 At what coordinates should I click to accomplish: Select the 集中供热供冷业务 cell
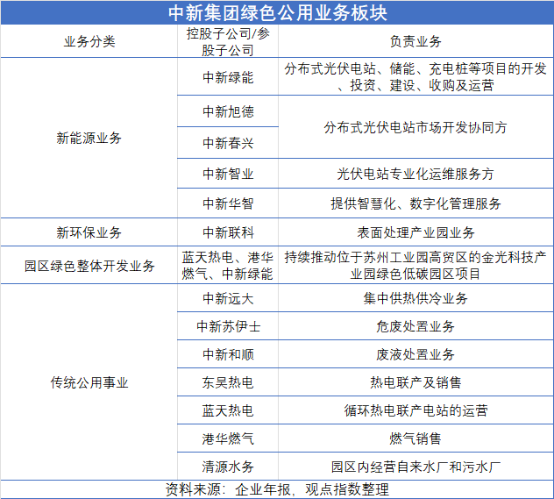(416, 298)
